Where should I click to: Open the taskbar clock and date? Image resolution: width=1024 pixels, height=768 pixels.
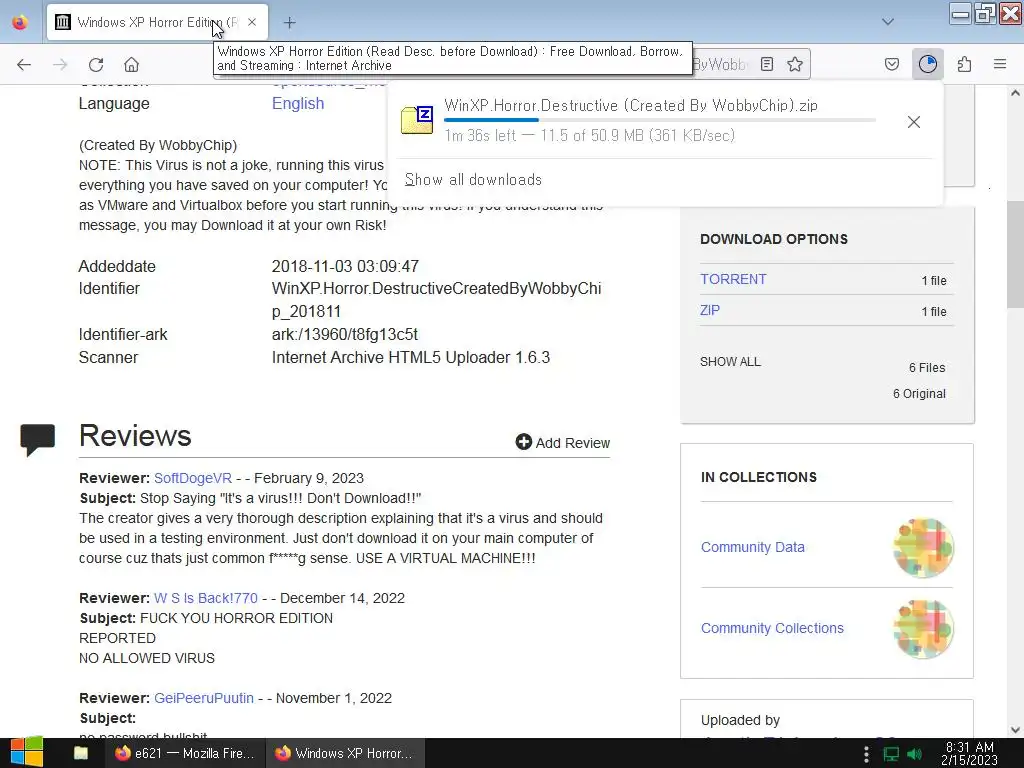pos(969,753)
